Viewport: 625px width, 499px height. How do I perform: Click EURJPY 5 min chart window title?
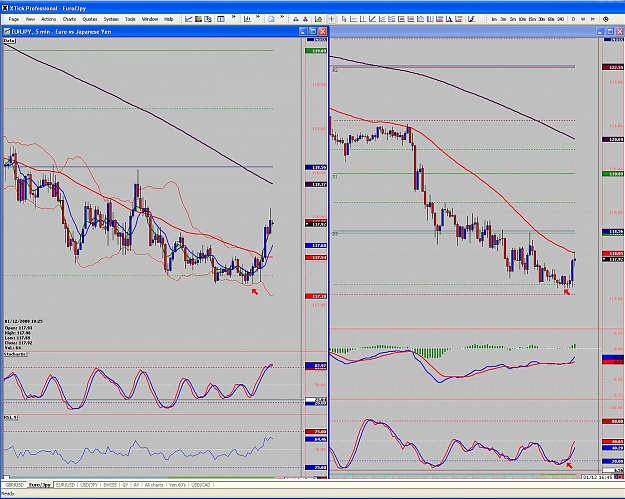[61, 31]
